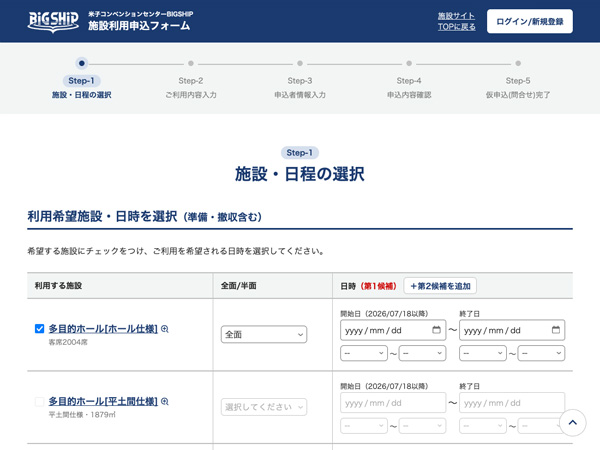Focus the 平土間仕様 start date field
This screenshot has width=600, height=450.
pos(393,403)
